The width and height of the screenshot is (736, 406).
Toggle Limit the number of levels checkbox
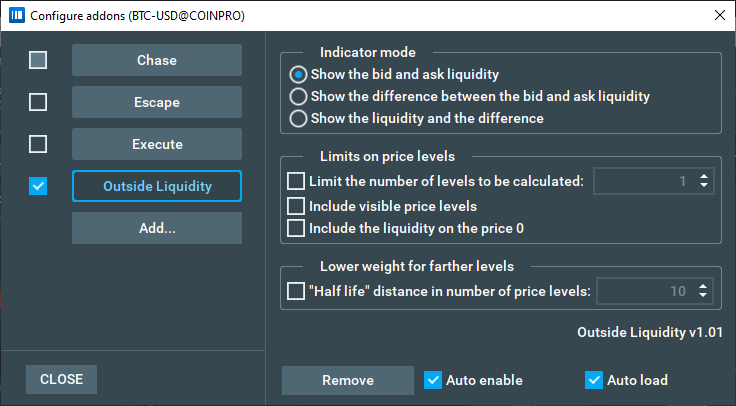point(296,181)
